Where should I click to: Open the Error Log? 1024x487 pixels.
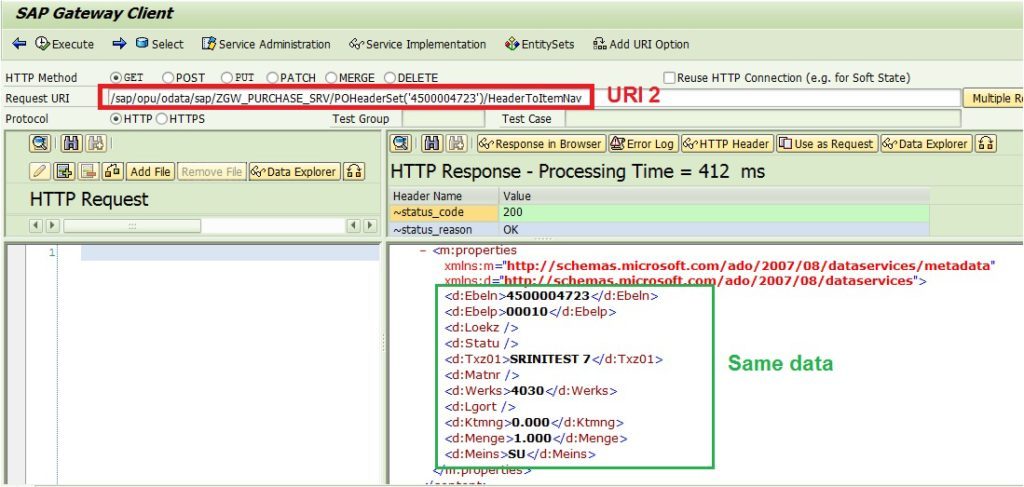(x=643, y=144)
